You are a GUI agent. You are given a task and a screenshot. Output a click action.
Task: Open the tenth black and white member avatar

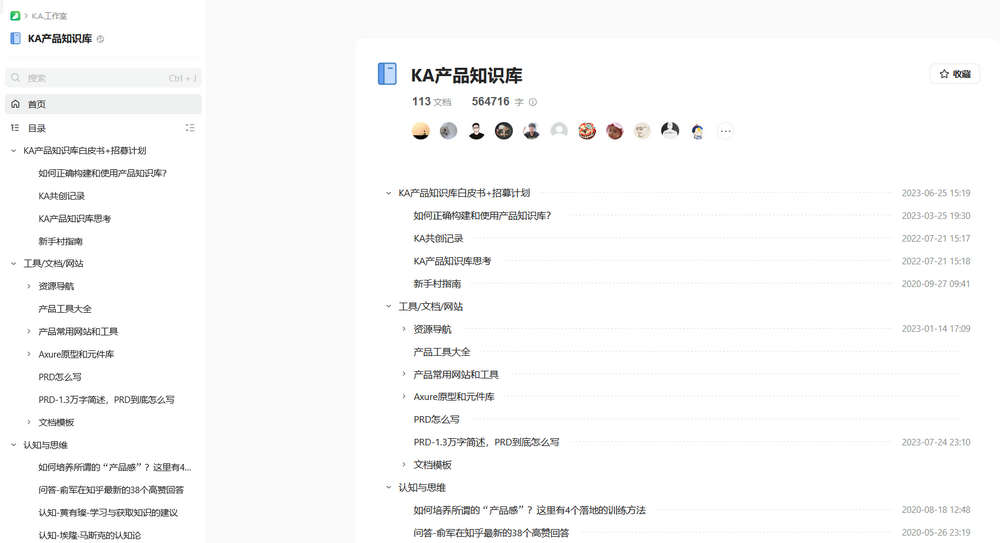670,131
